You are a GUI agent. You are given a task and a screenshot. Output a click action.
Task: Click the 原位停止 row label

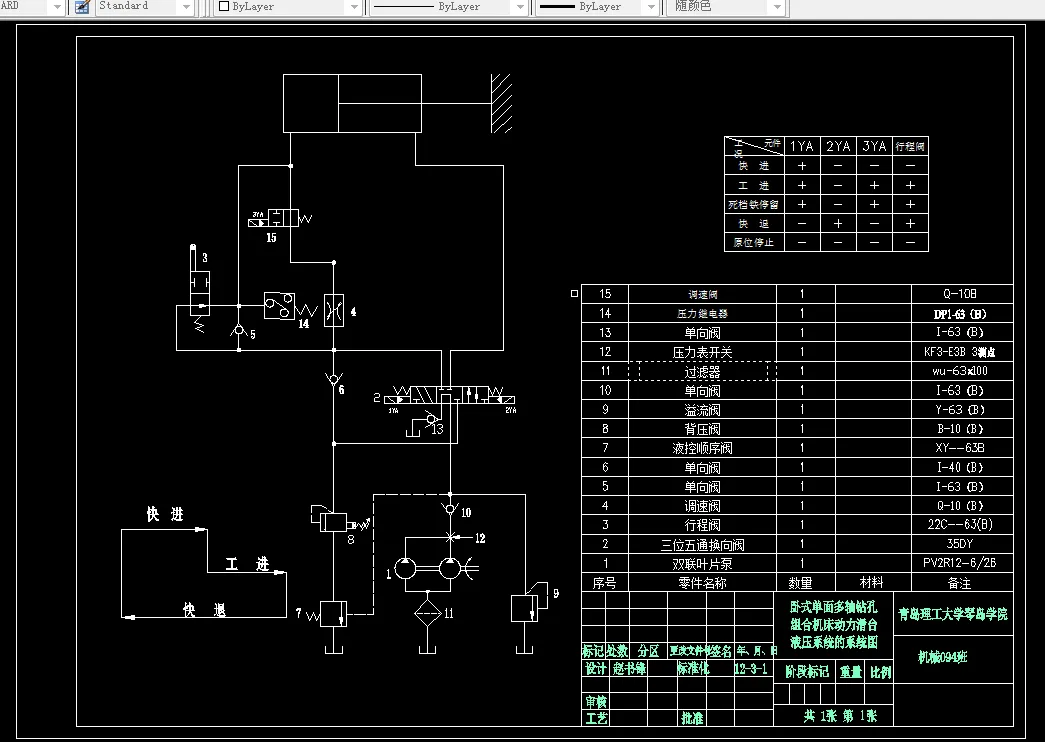click(x=754, y=243)
